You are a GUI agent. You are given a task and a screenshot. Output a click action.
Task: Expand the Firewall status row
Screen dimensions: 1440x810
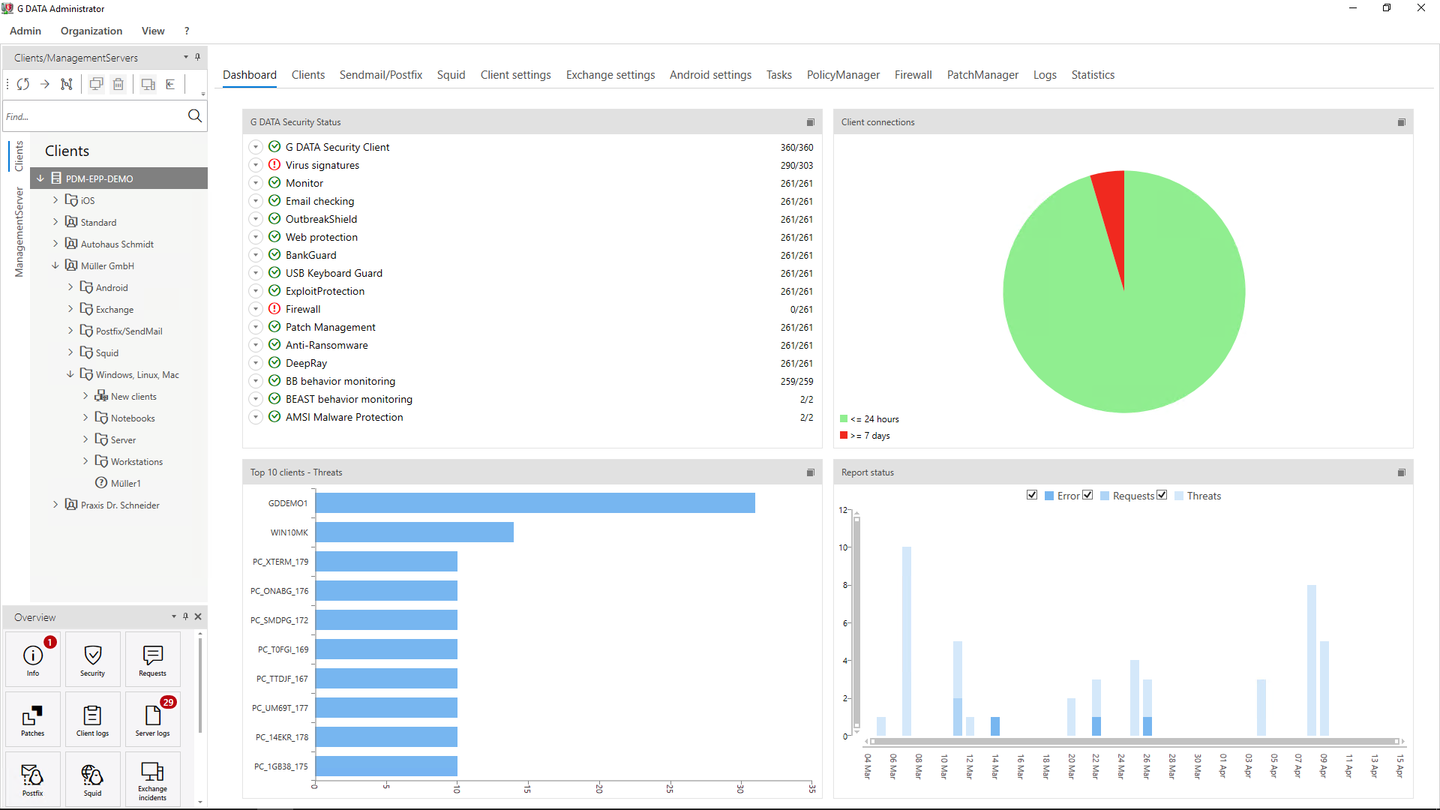(x=256, y=309)
